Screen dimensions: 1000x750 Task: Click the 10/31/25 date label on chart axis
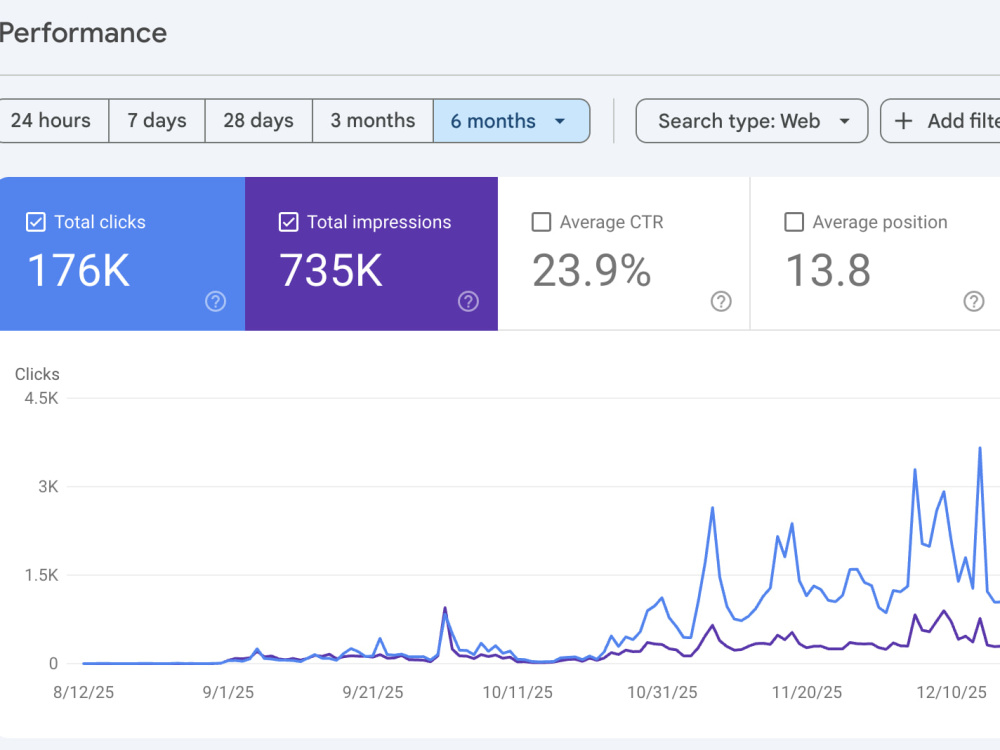click(662, 692)
